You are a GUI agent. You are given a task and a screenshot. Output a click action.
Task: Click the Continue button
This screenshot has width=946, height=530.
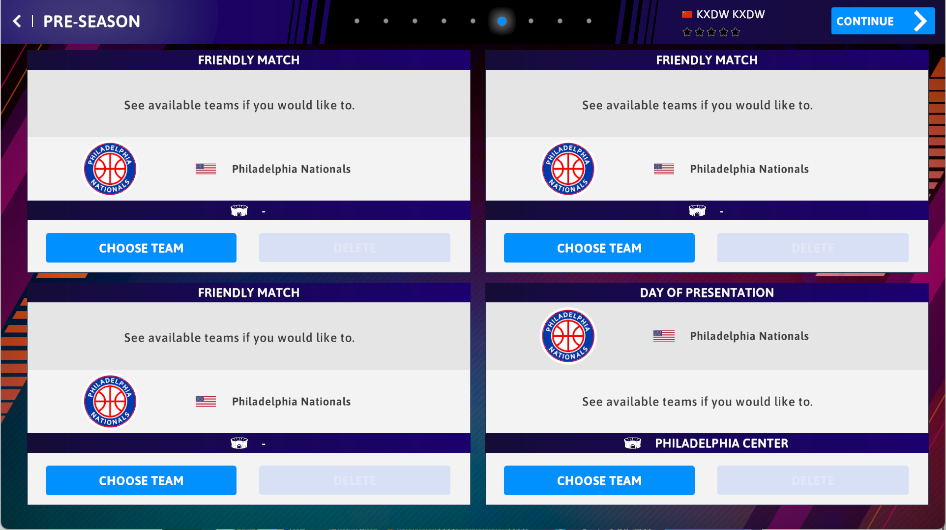point(882,21)
